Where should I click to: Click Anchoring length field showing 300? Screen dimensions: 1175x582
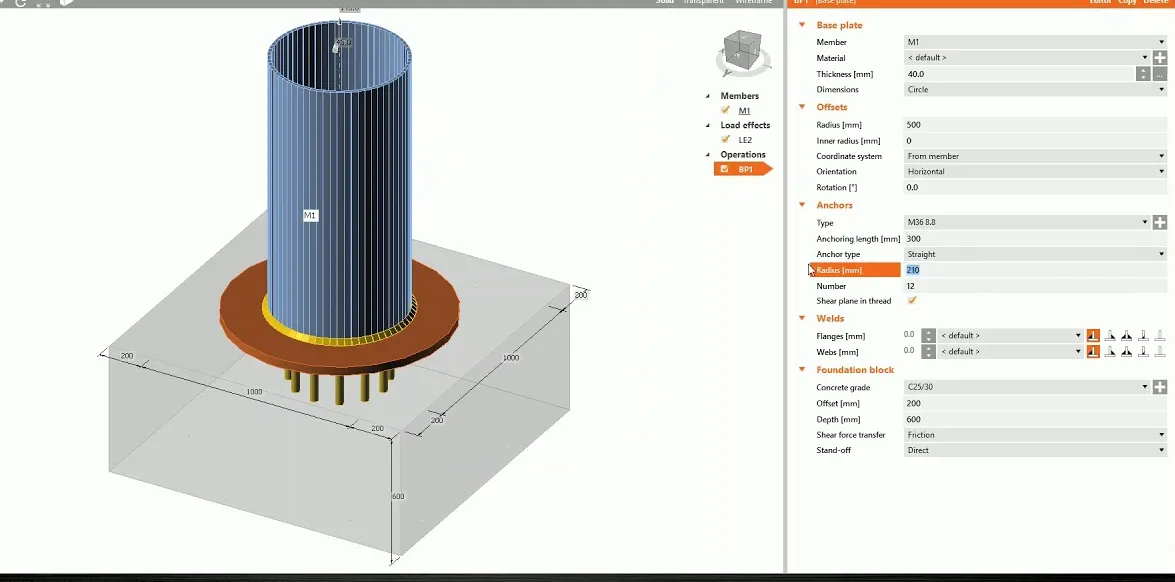pos(1035,239)
